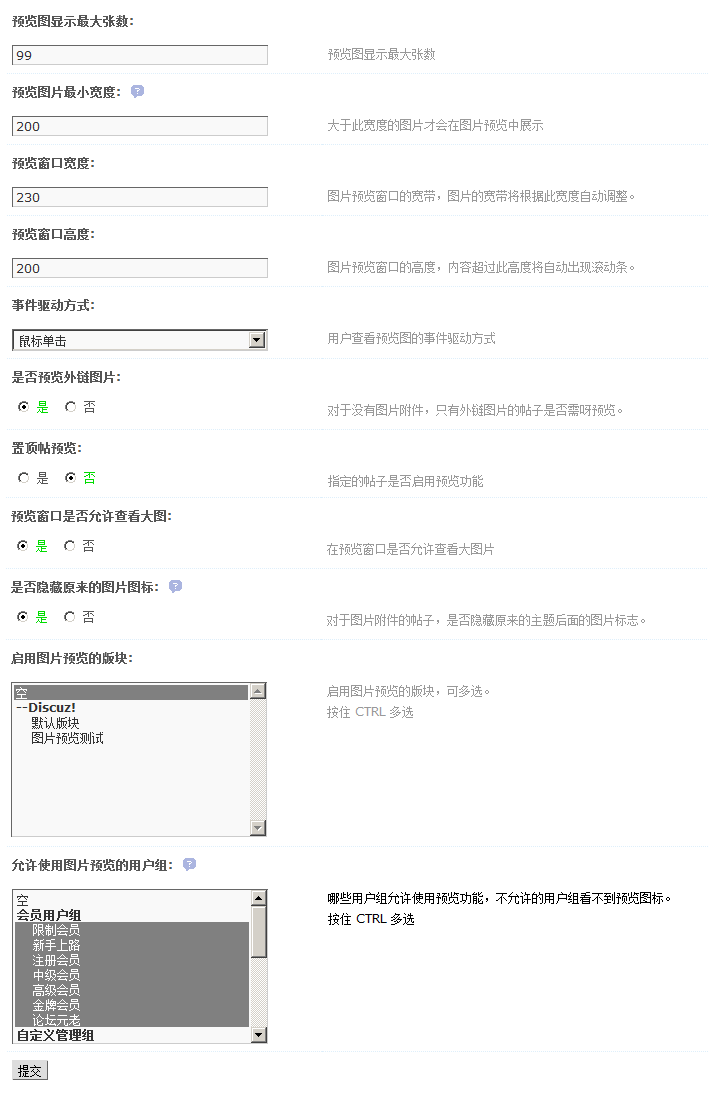Image resolution: width=708 pixels, height=1098 pixels.
Task: Select 否 for 预览窗口是否允许查看大图
Action: pos(69,545)
